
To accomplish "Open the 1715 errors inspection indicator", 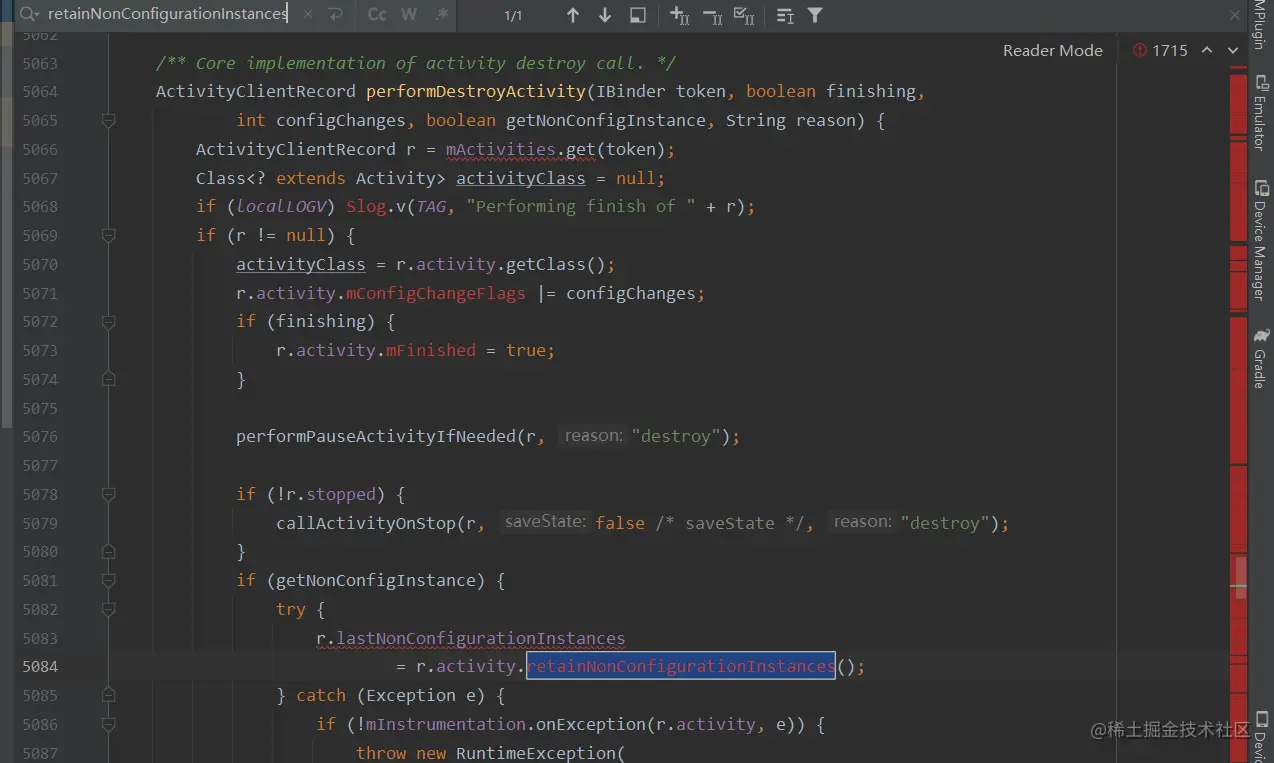I will pyautogui.click(x=1161, y=50).
